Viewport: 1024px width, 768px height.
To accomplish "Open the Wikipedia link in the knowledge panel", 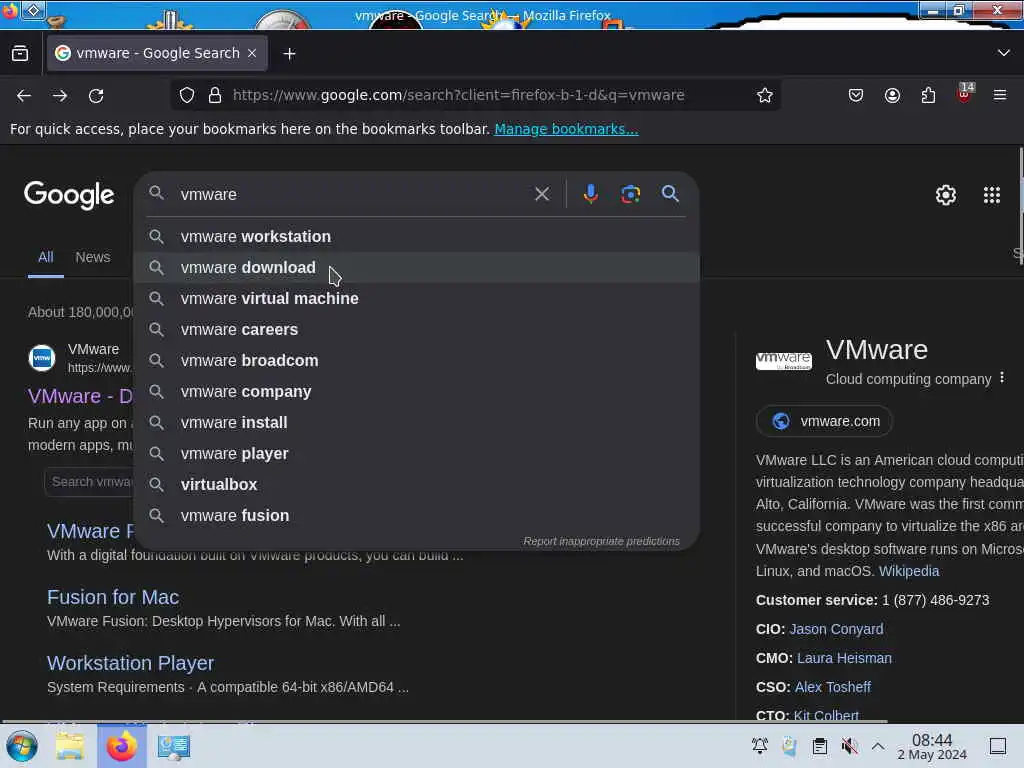I will 909,571.
